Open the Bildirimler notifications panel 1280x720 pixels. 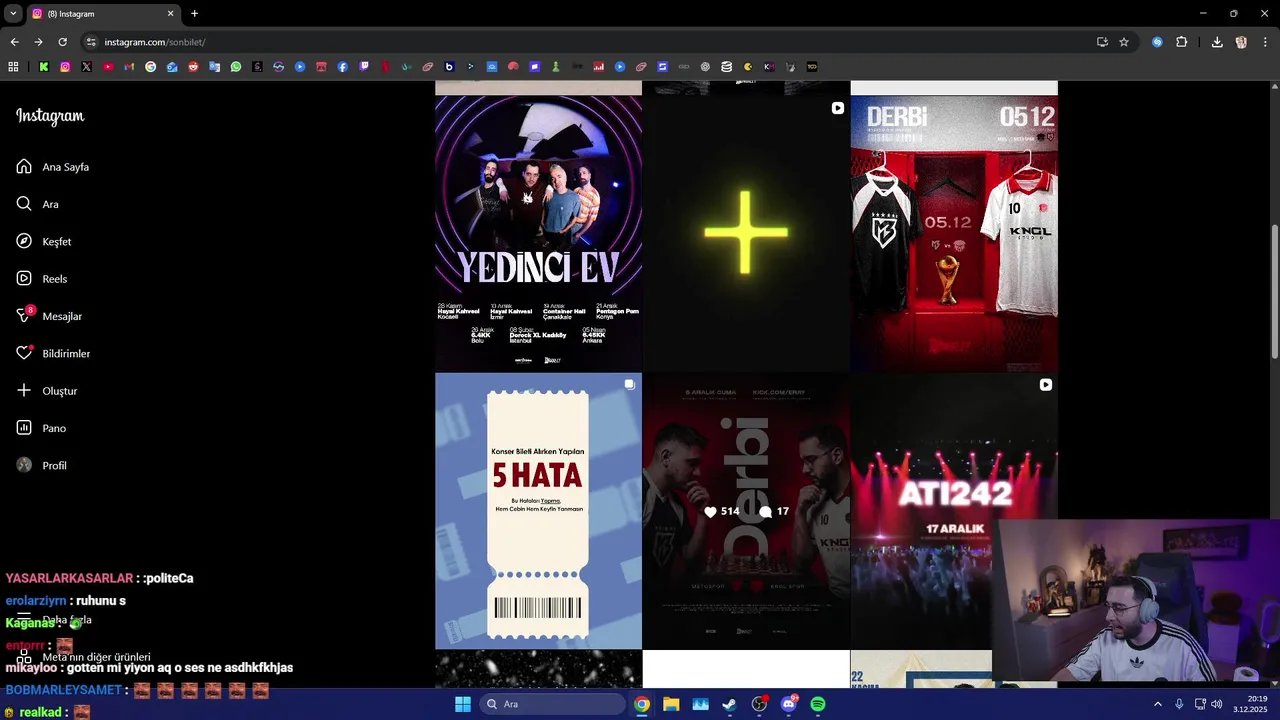(x=53, y=354)
